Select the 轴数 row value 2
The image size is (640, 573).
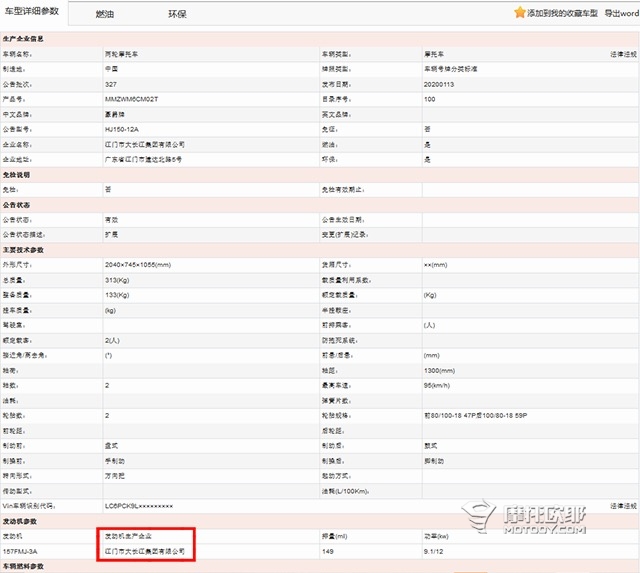(107, 385)
